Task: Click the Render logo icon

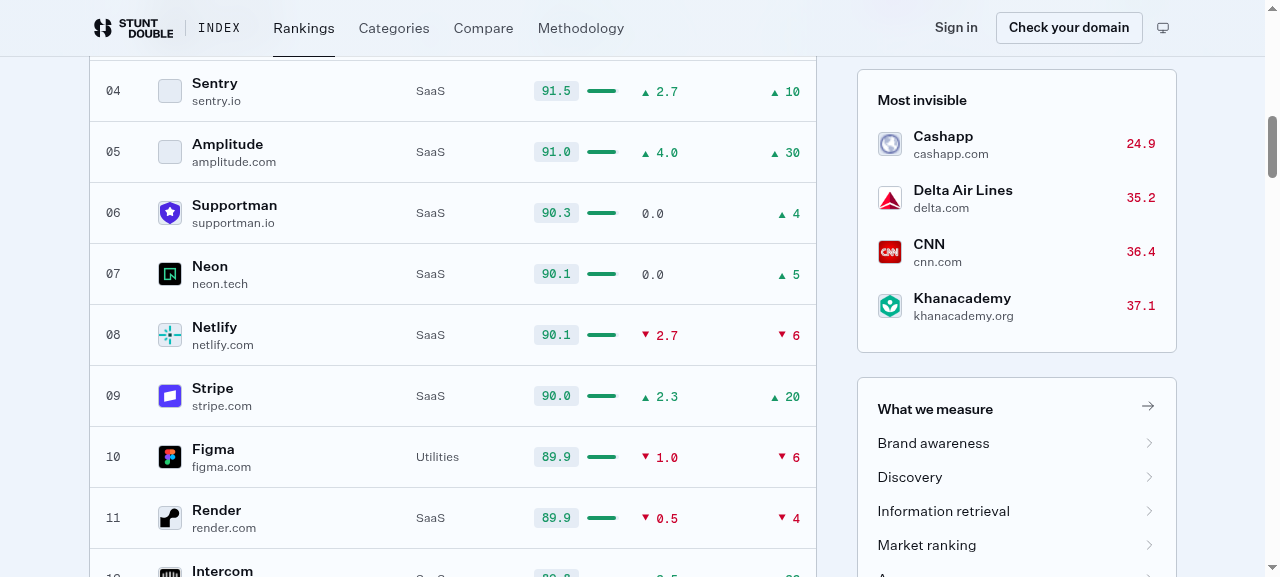Action: coord(170,518)
